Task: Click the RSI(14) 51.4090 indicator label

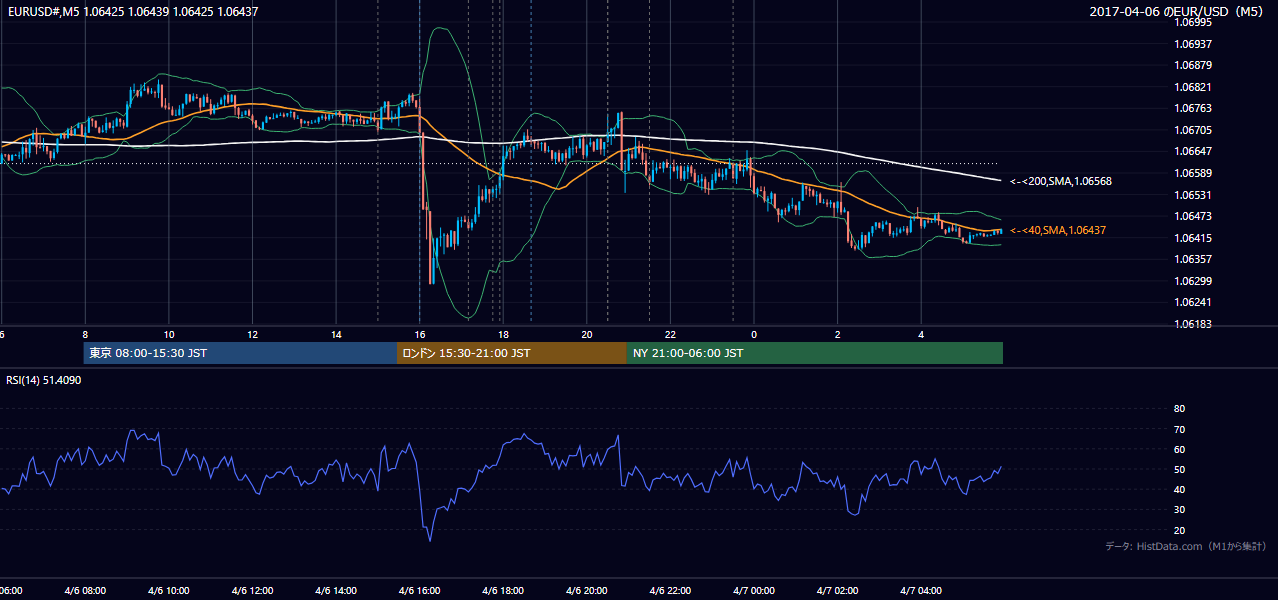Action: pos(44,380)
